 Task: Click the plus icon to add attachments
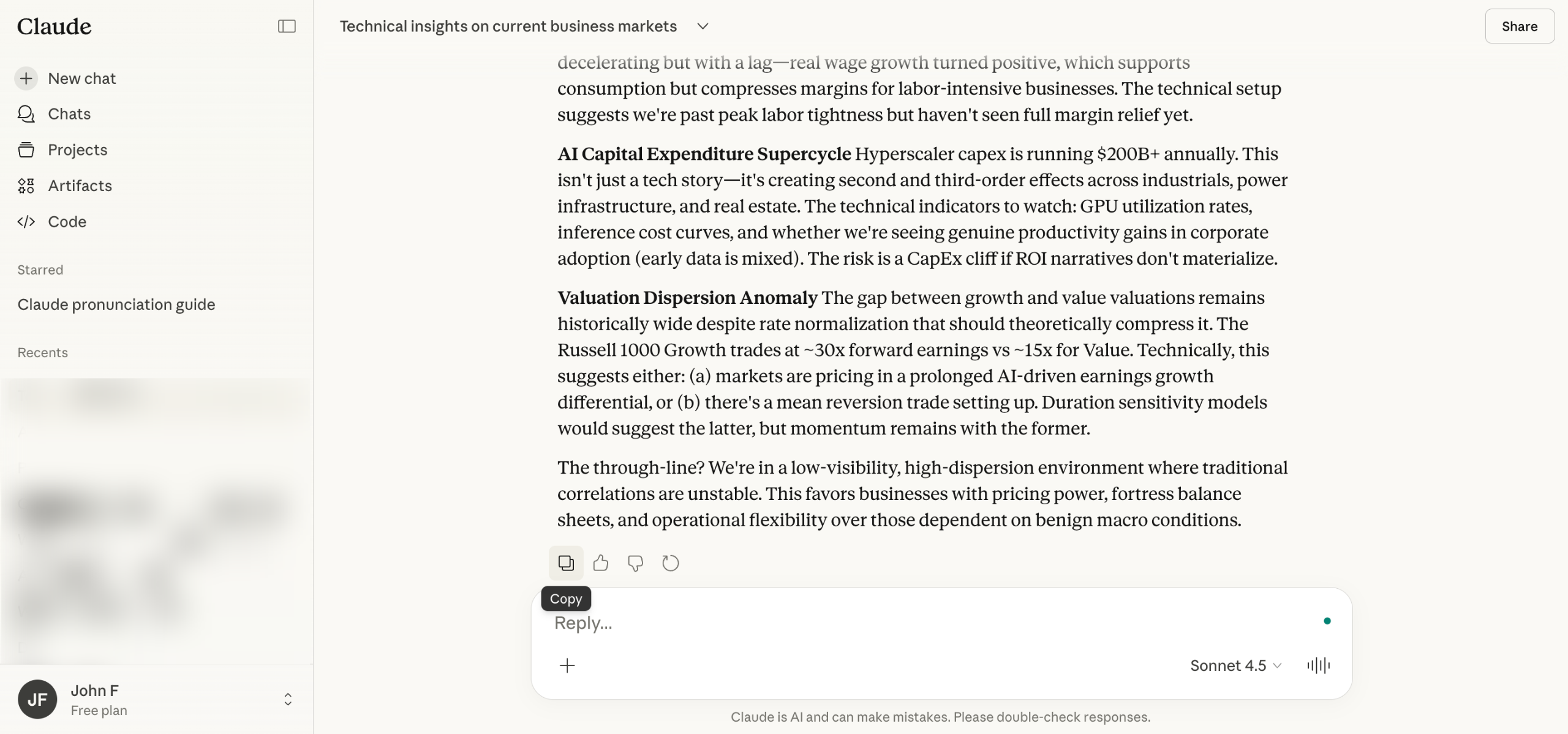(x=567, y=665)
